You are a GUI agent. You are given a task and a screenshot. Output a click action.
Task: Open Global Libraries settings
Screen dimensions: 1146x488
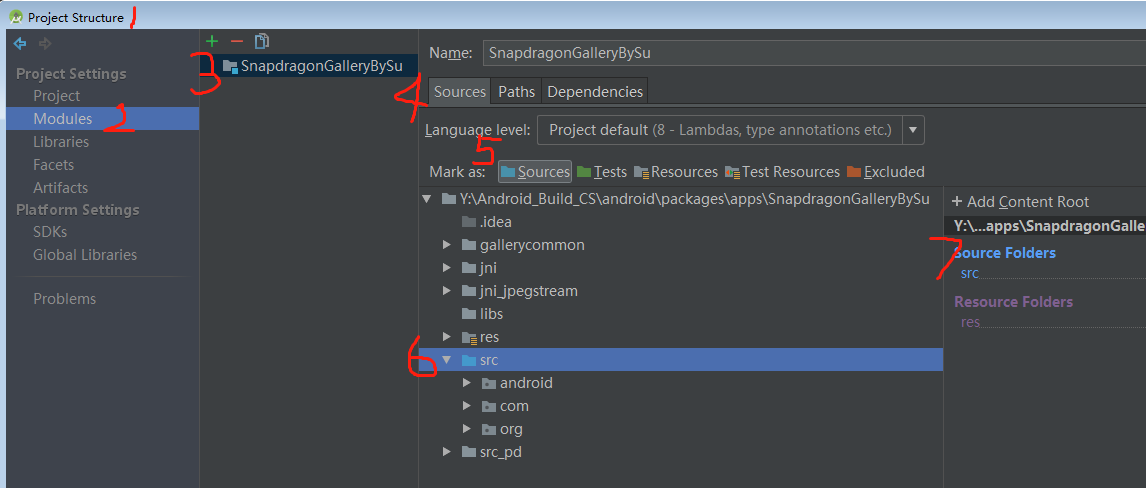tap(85, 255)
